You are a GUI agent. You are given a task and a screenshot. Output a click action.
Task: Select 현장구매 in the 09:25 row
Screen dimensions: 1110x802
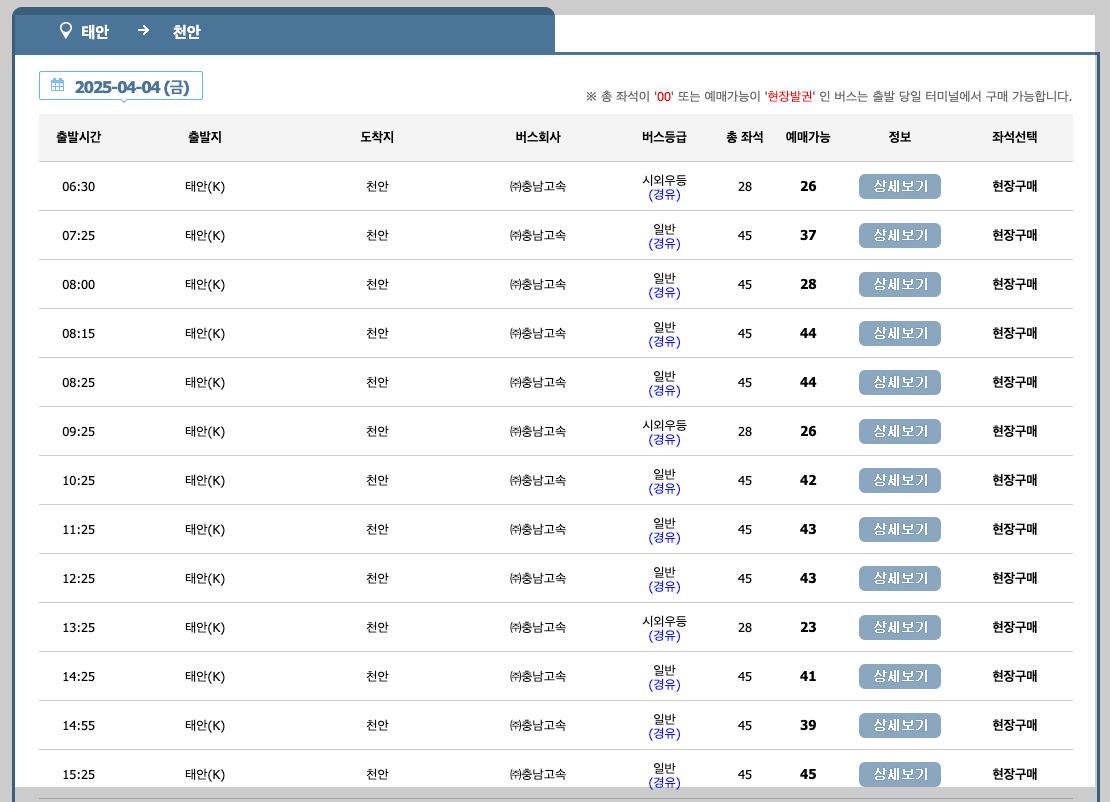pos(1014,431)
